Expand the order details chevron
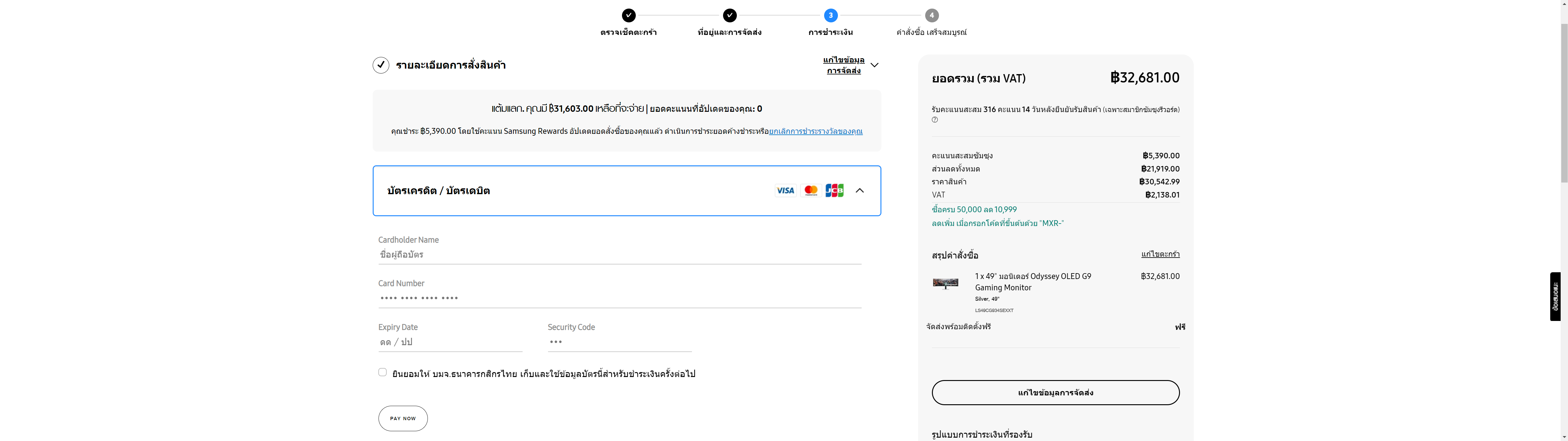Viewport: 1568px width, 441px height. click(874, 65)
